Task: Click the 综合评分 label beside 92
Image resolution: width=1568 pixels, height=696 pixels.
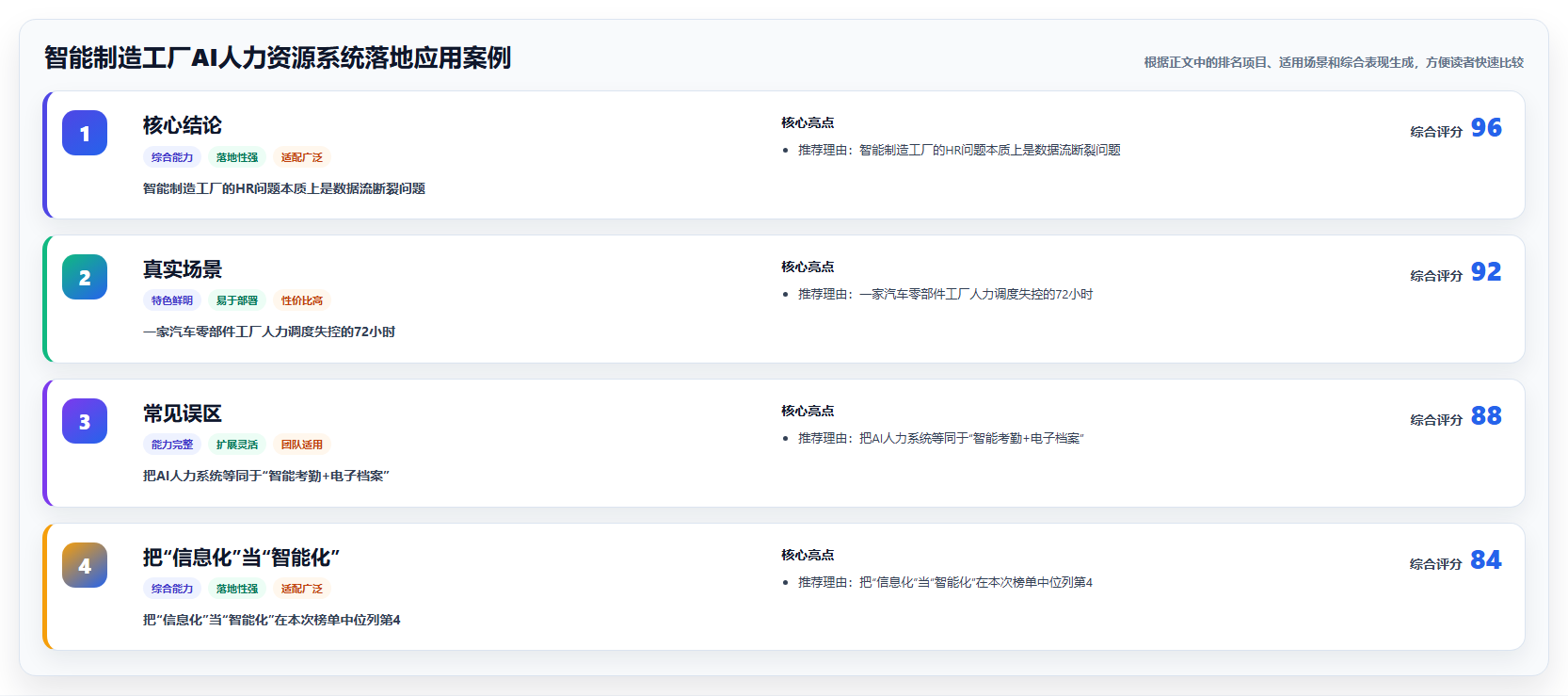Action: tap(1436, 276)
